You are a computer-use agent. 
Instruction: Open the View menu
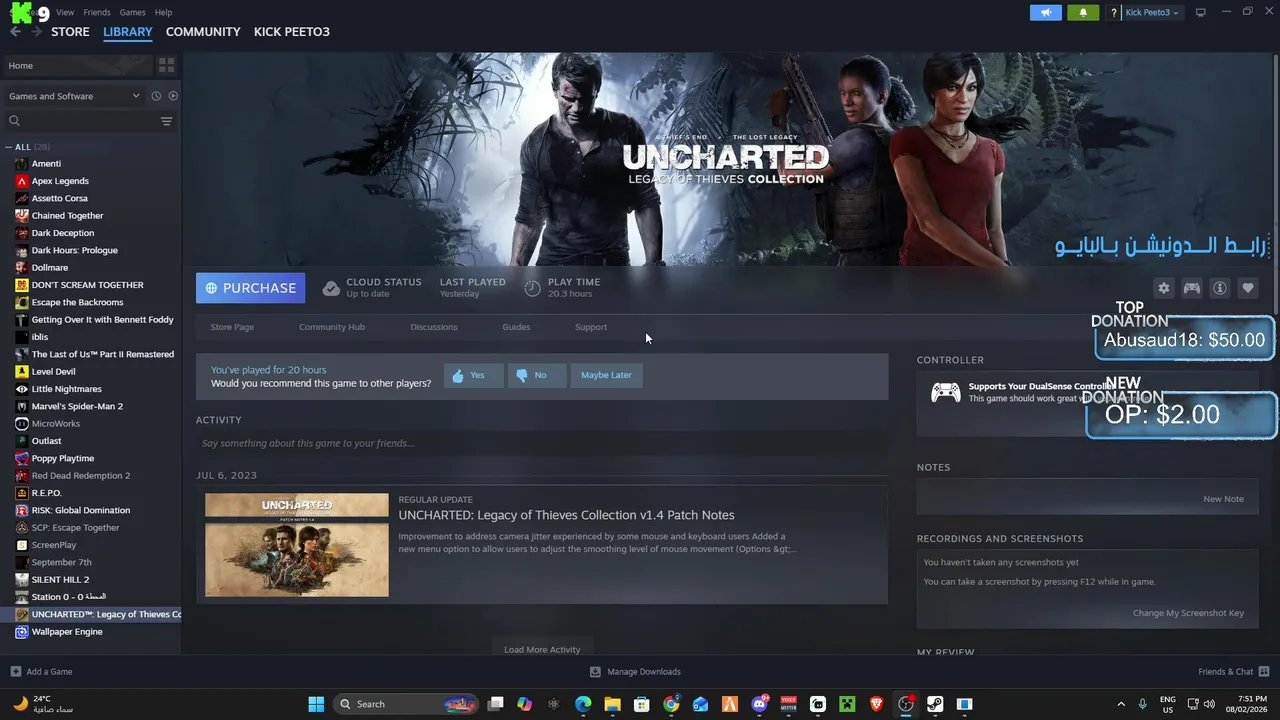click(65, 12)
